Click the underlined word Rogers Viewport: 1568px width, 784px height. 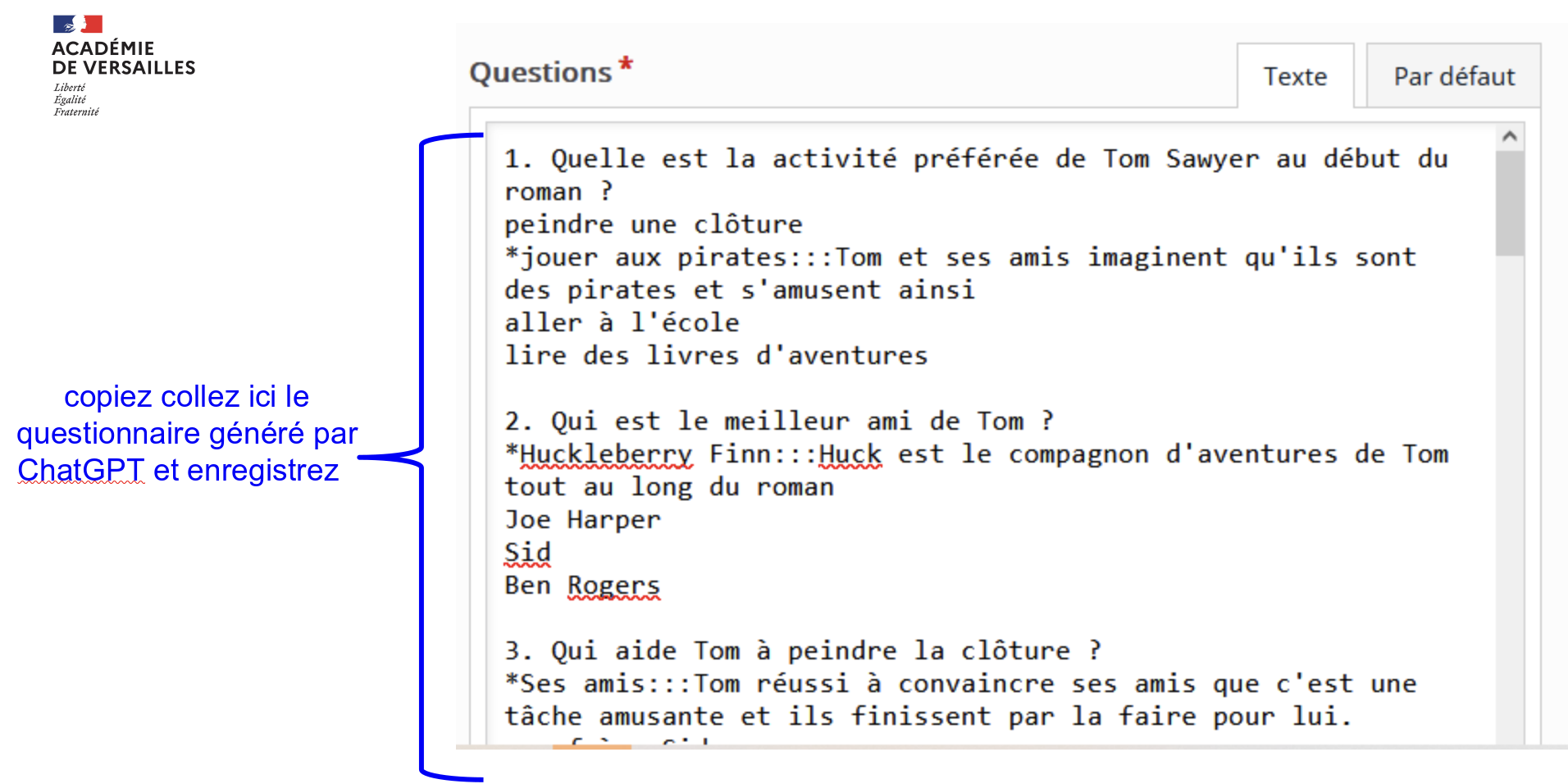[613, 586]
